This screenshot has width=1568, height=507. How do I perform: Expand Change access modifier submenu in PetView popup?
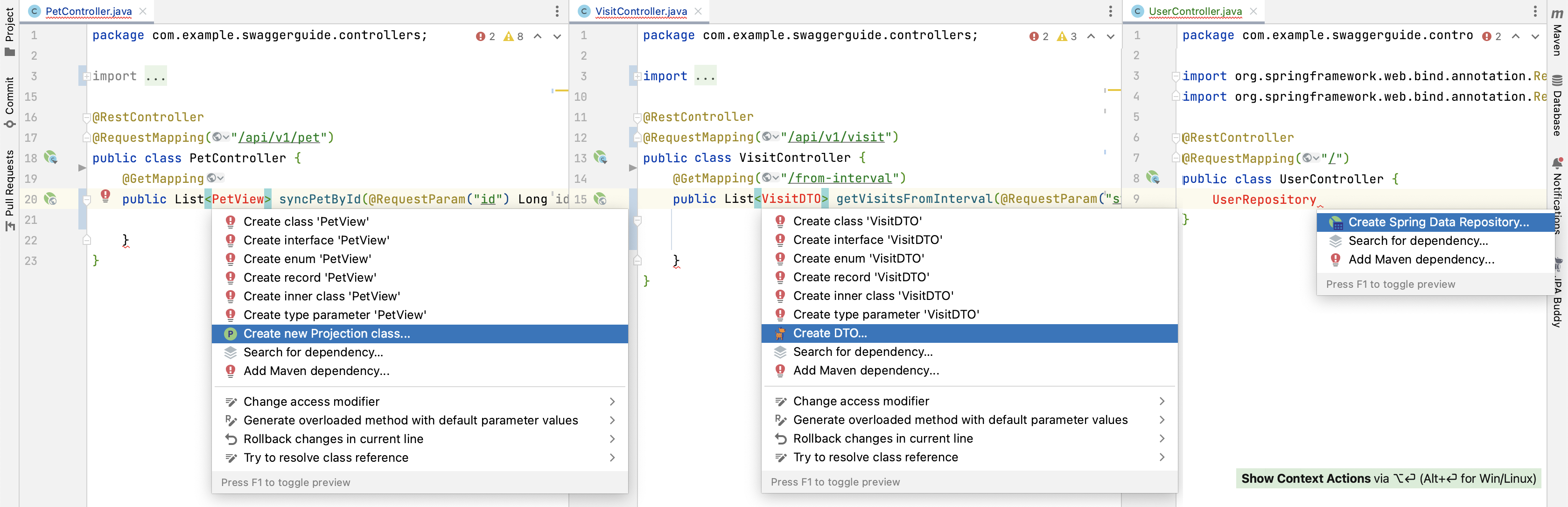pyautogui.click(x=612, y=402)
